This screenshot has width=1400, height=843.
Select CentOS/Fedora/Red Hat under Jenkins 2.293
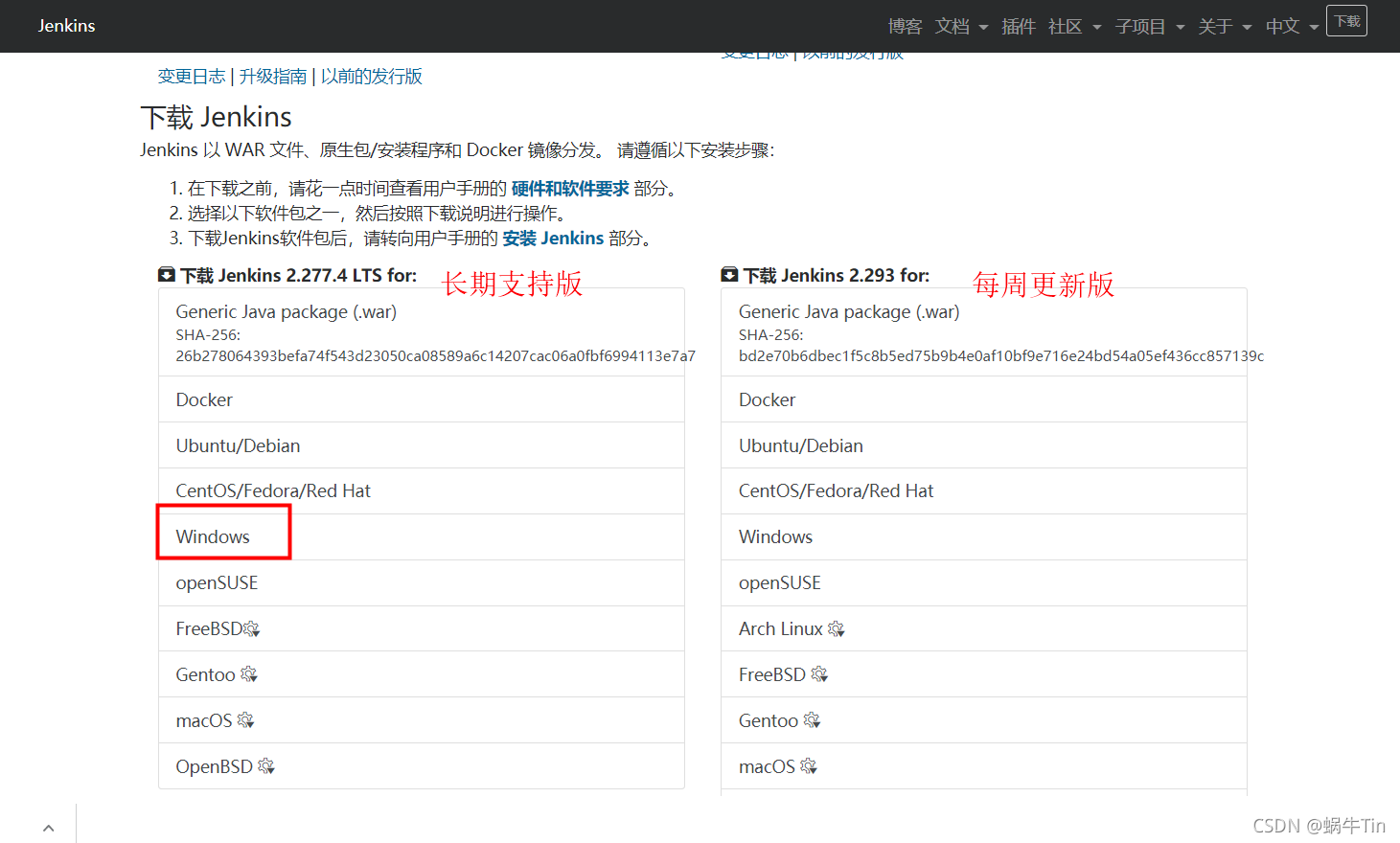984,490
